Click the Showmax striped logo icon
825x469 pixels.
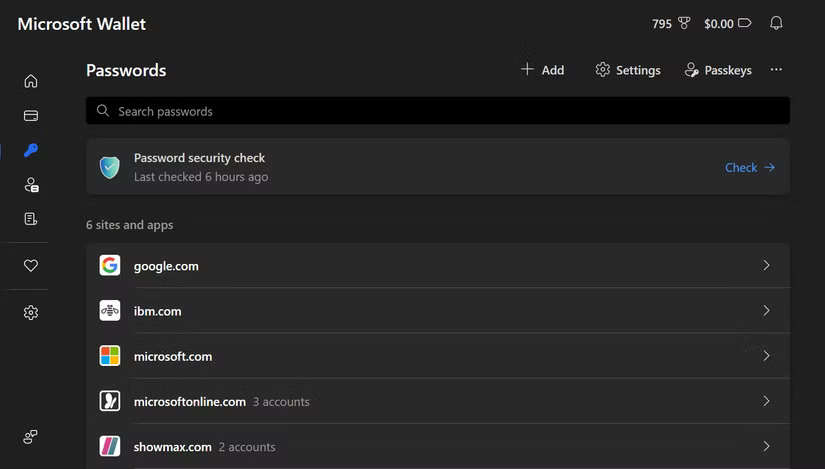click(109, 446)
